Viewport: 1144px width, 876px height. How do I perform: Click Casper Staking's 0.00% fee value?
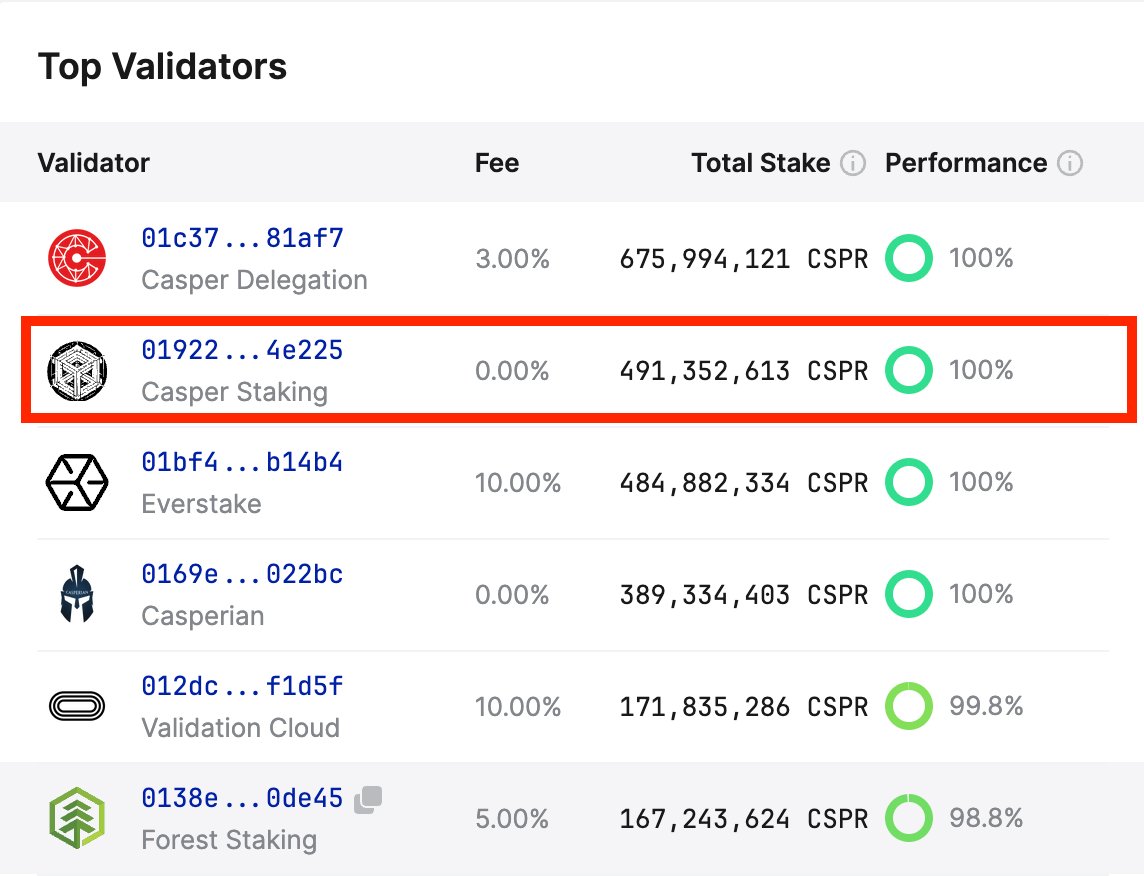(512, 371)
